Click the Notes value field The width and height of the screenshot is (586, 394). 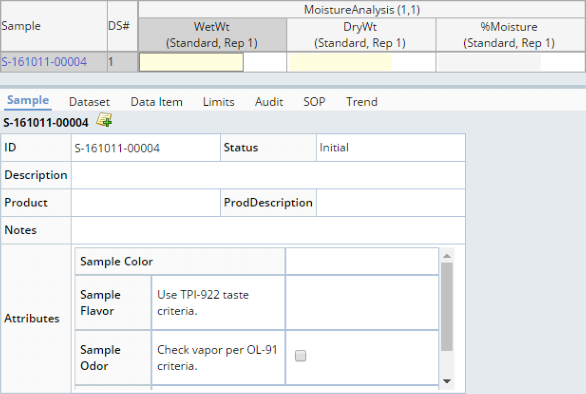[268, 230]
